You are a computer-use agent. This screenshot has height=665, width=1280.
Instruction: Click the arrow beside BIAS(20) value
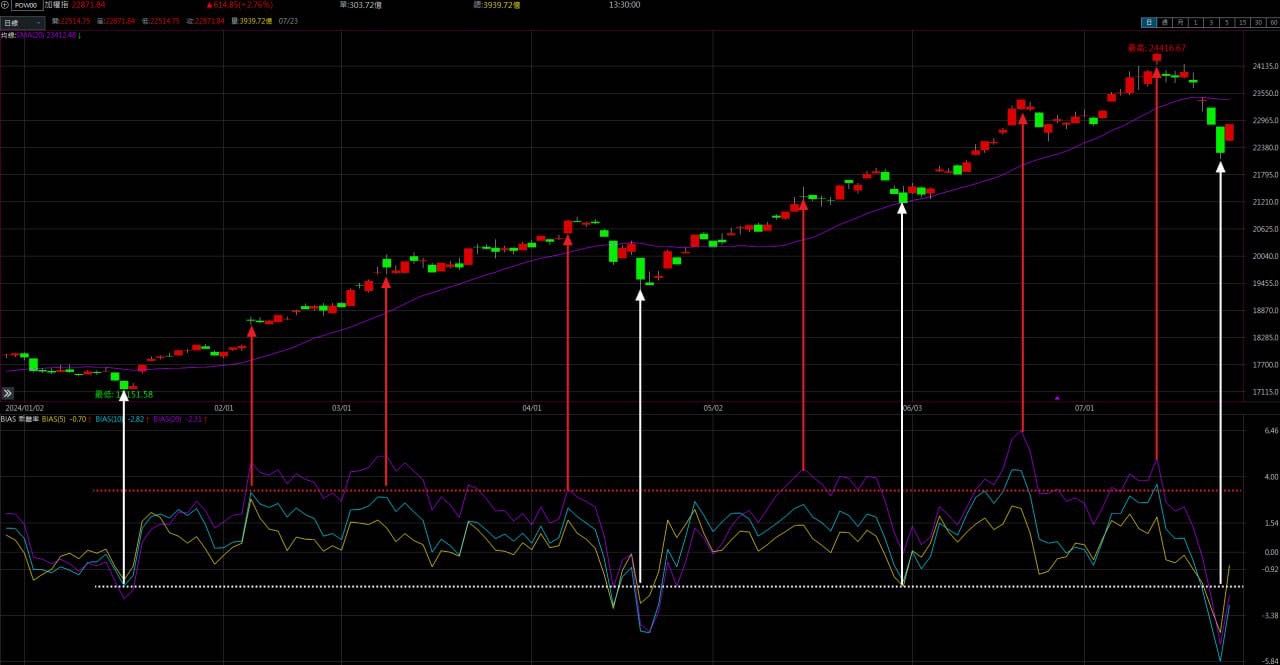point(206,419)
